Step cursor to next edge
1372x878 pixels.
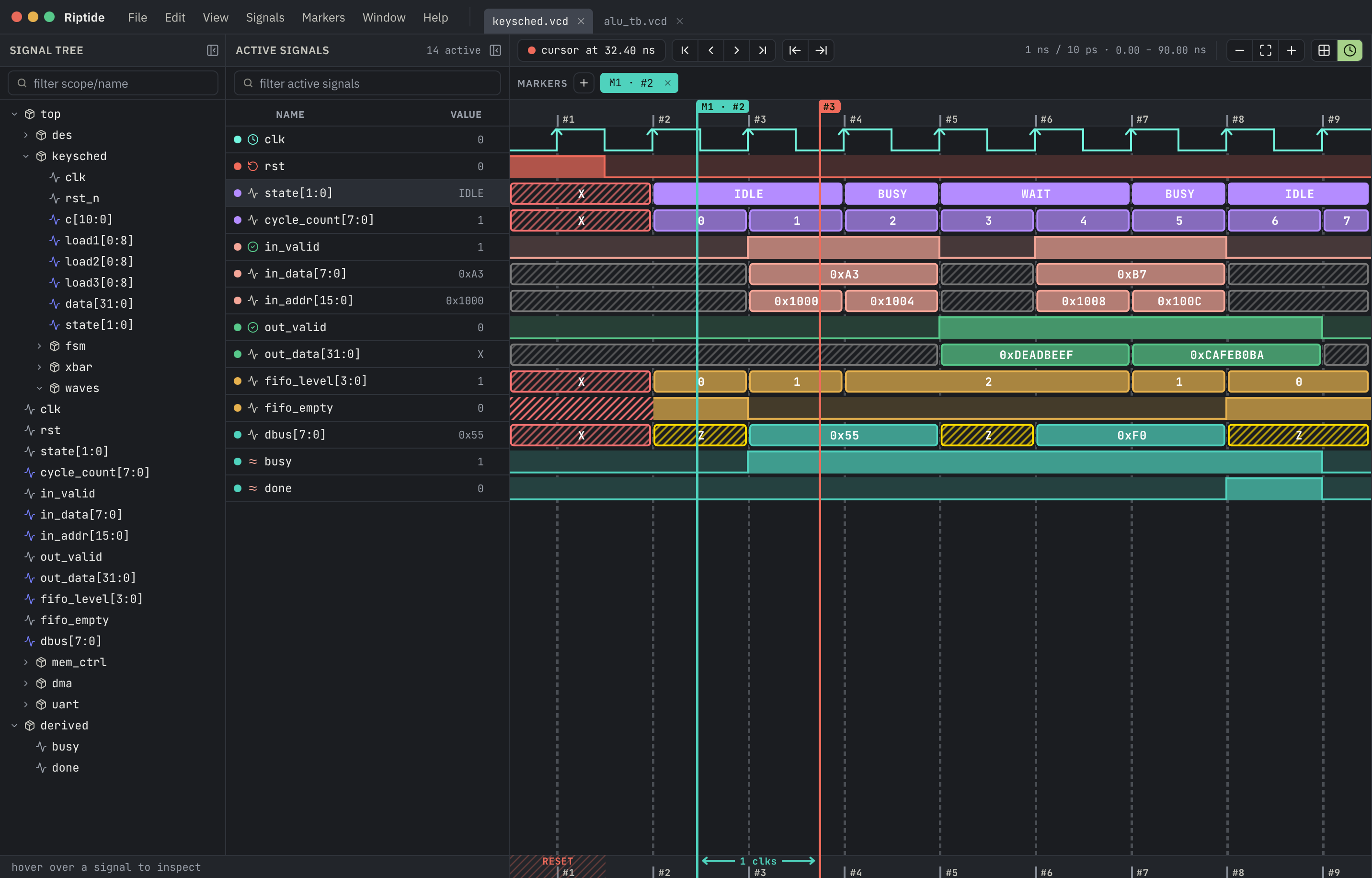(737, 50)
